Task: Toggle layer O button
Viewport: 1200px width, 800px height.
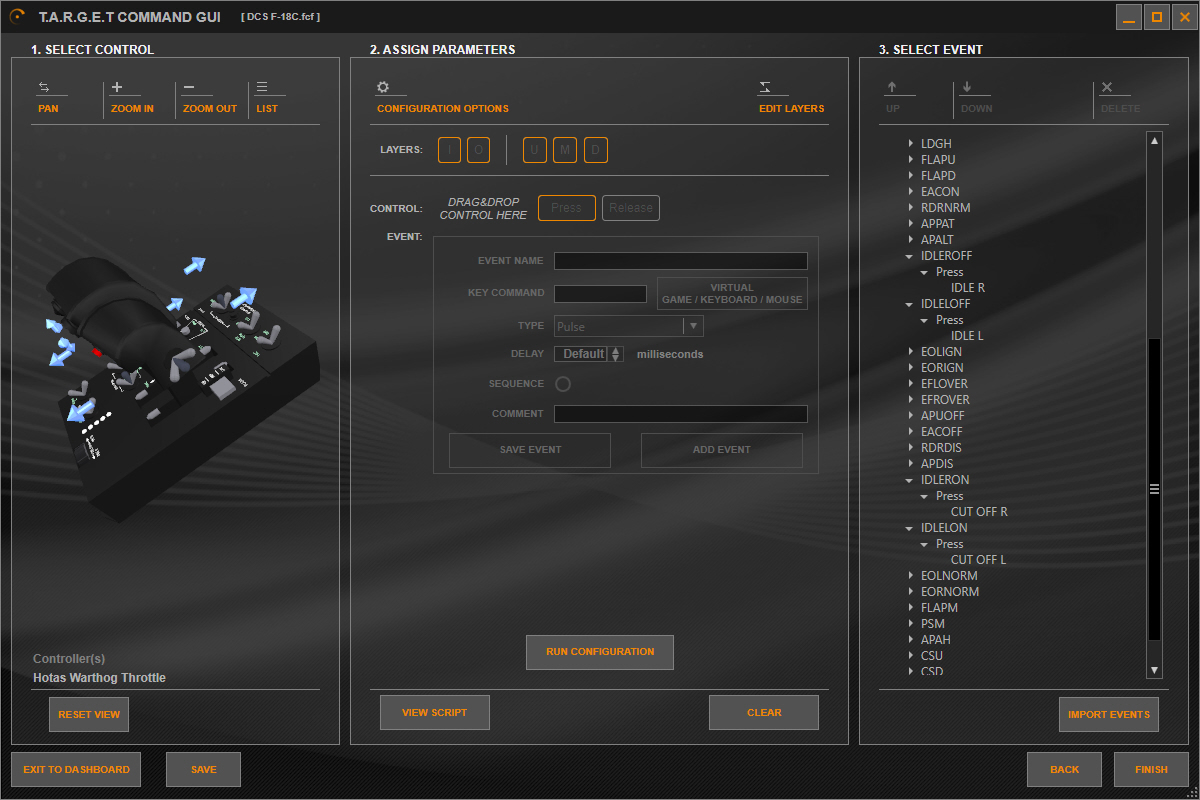Action: click(x=478, y=150)
